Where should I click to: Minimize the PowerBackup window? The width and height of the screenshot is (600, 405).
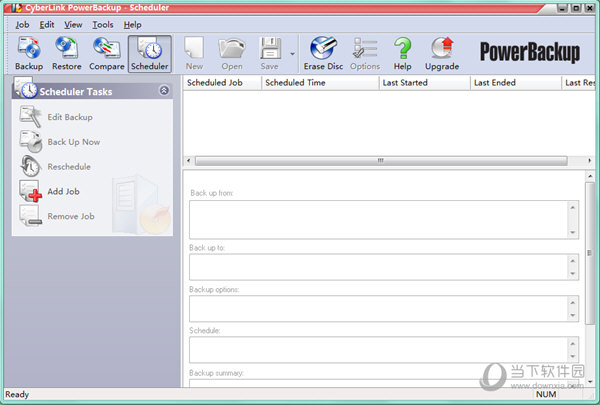[x=562, y=8]
